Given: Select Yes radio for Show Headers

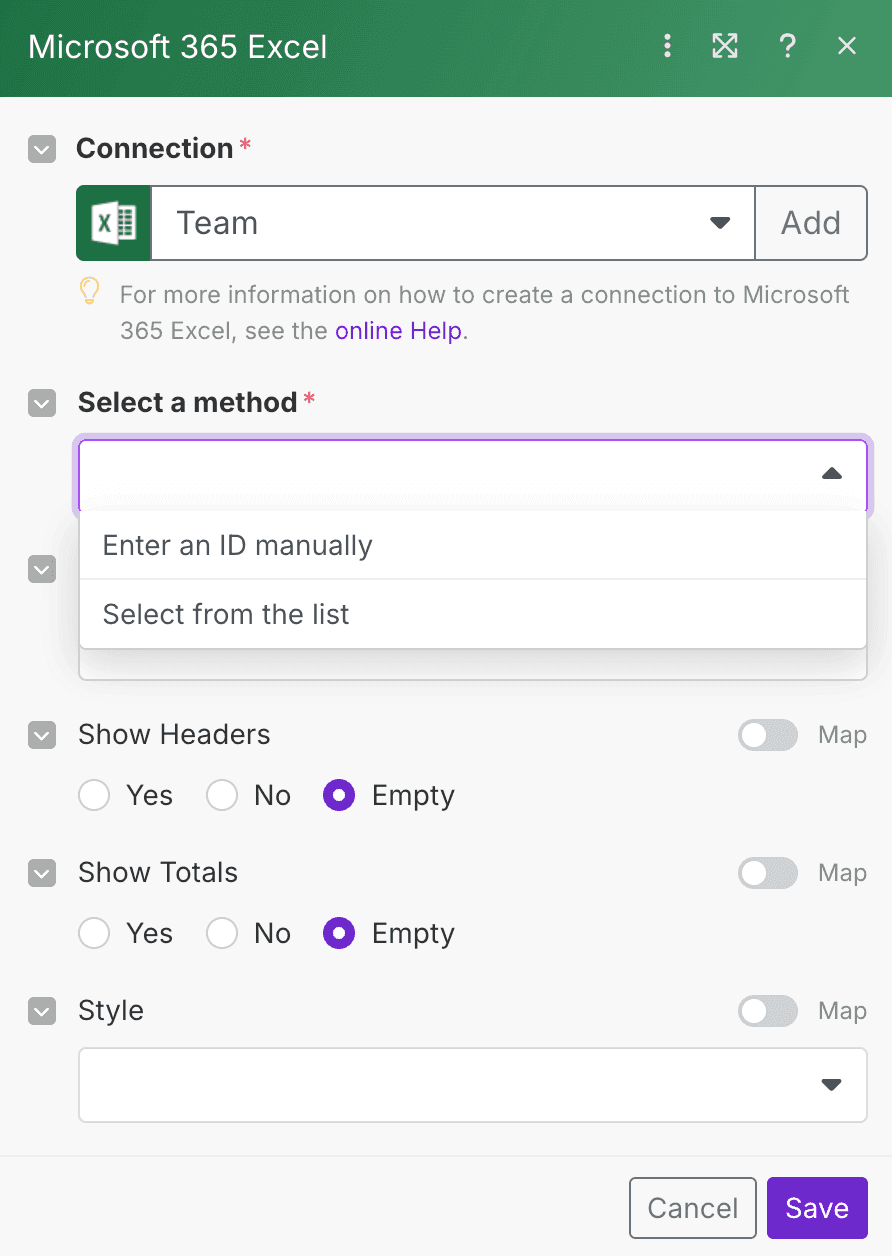Looking at the screenshot, I should [94, 796].
